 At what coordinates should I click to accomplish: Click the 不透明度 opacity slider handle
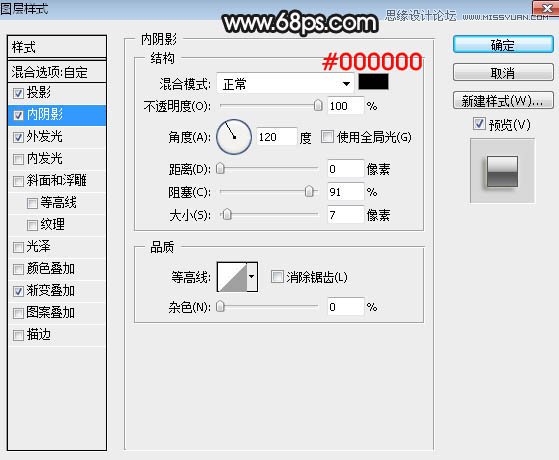pos(318,105)
